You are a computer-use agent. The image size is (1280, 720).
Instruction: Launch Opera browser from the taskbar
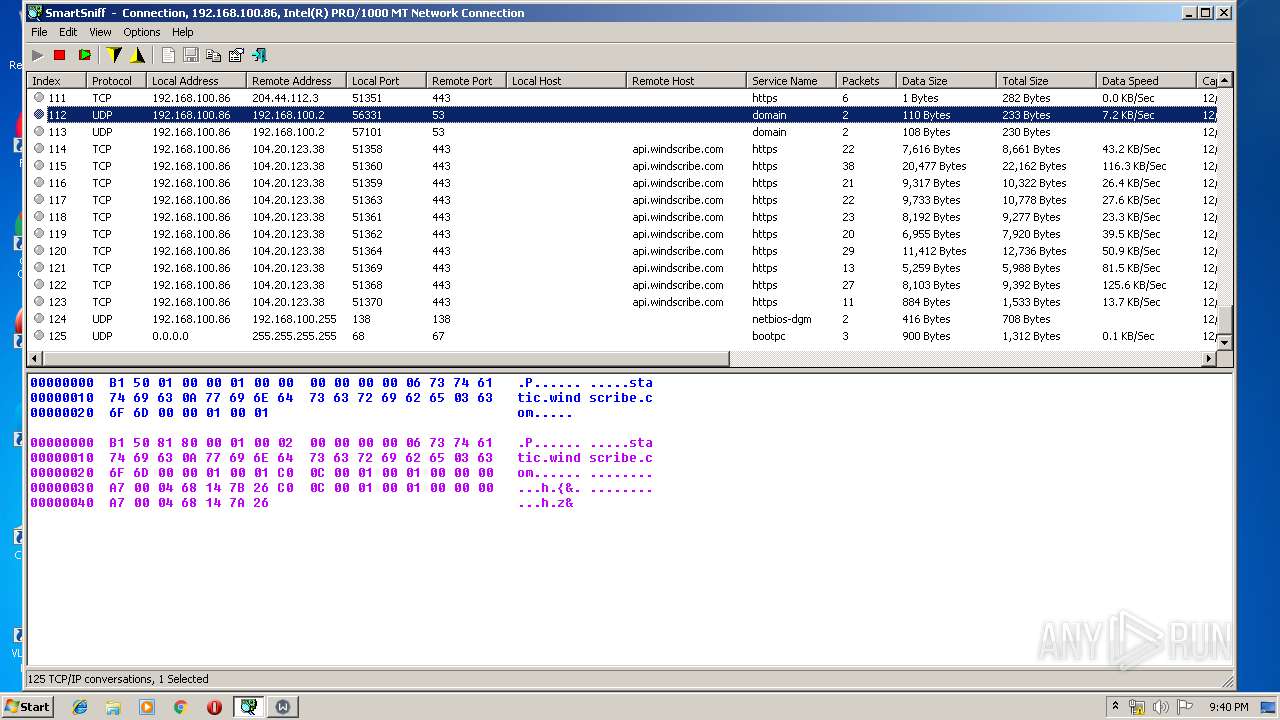point(214,707)
